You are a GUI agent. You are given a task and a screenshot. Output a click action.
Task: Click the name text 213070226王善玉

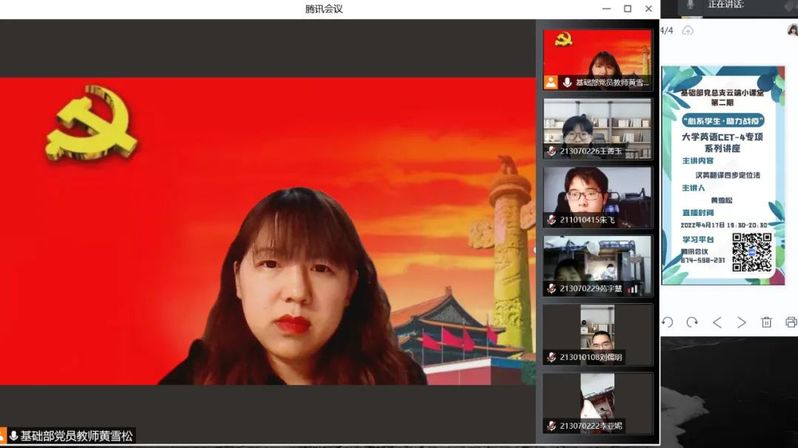tap(591, 151)
